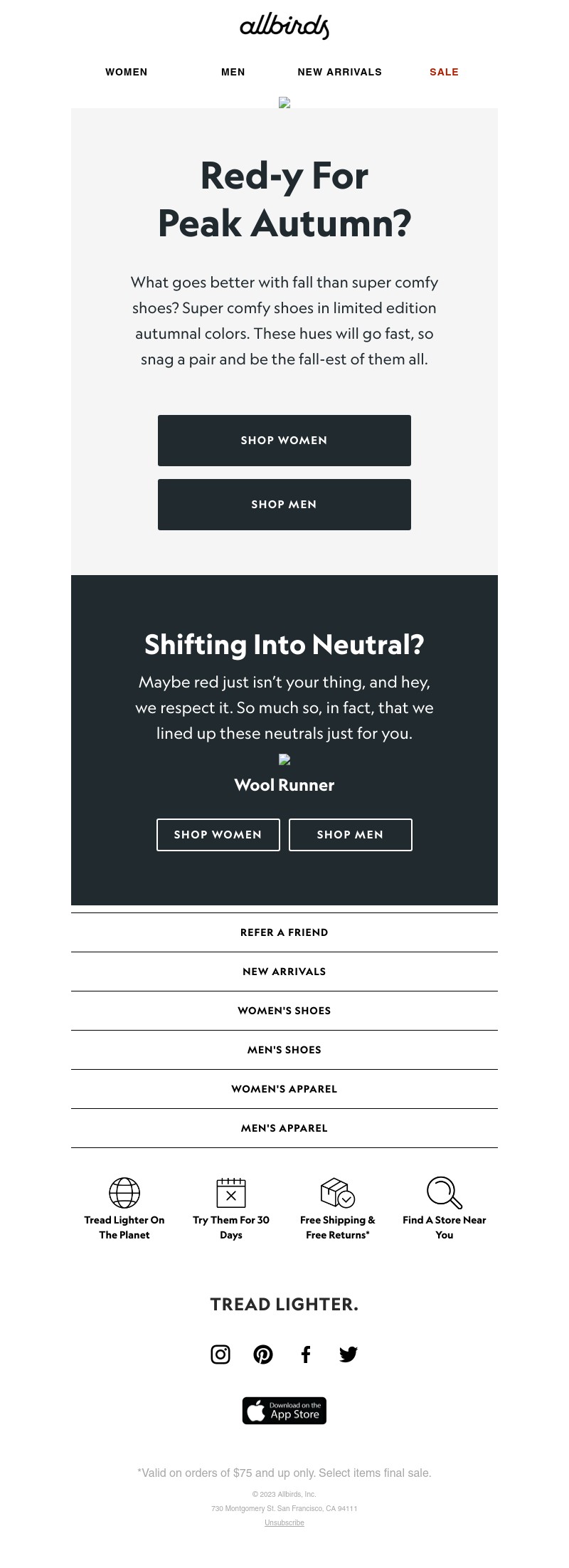Screen dimensions: 569x1568
Task: Click the Free Shipping box icon
Action: point(338,1192)
